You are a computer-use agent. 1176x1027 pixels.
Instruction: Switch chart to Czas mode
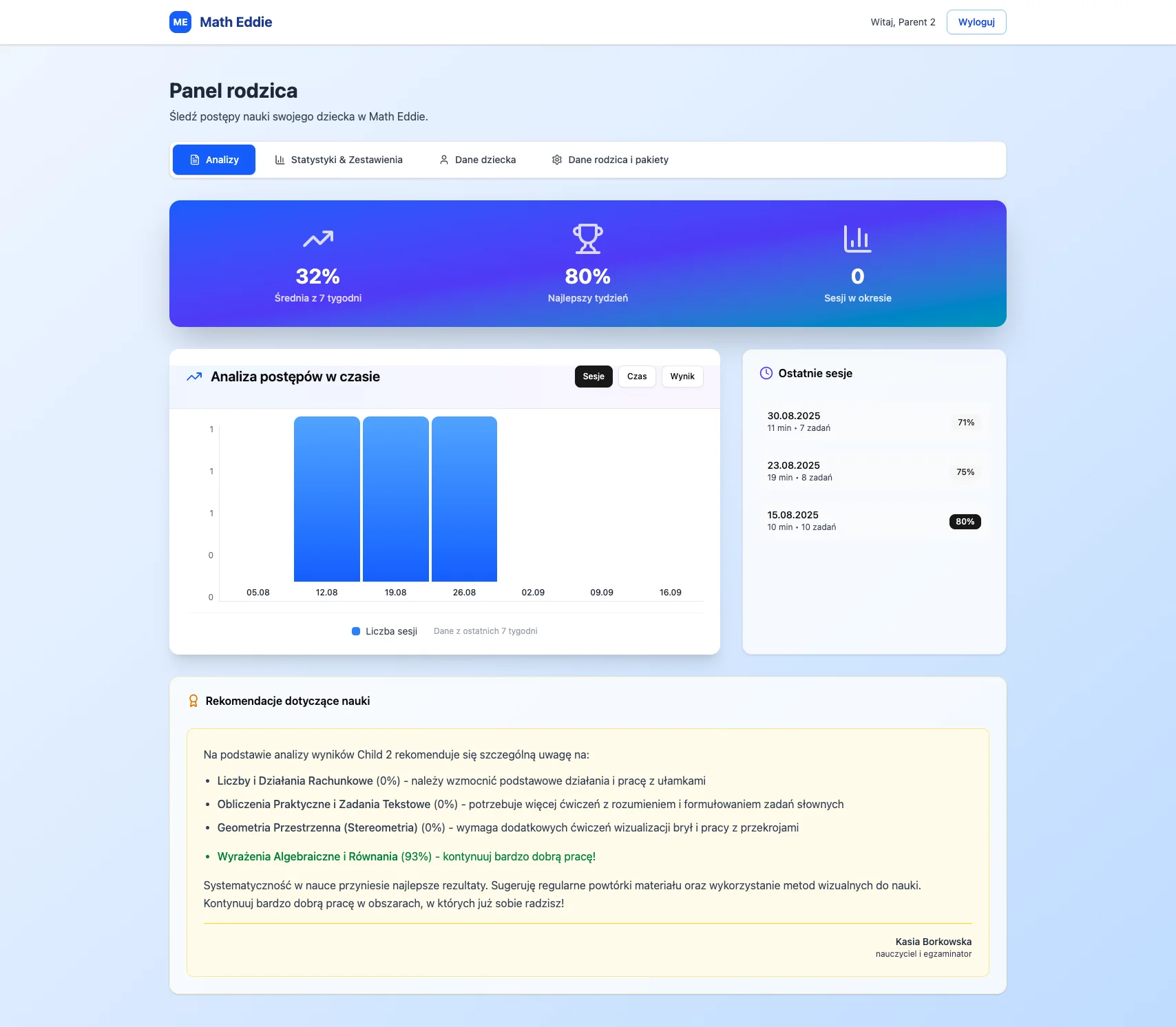click(x=636, y=377)
